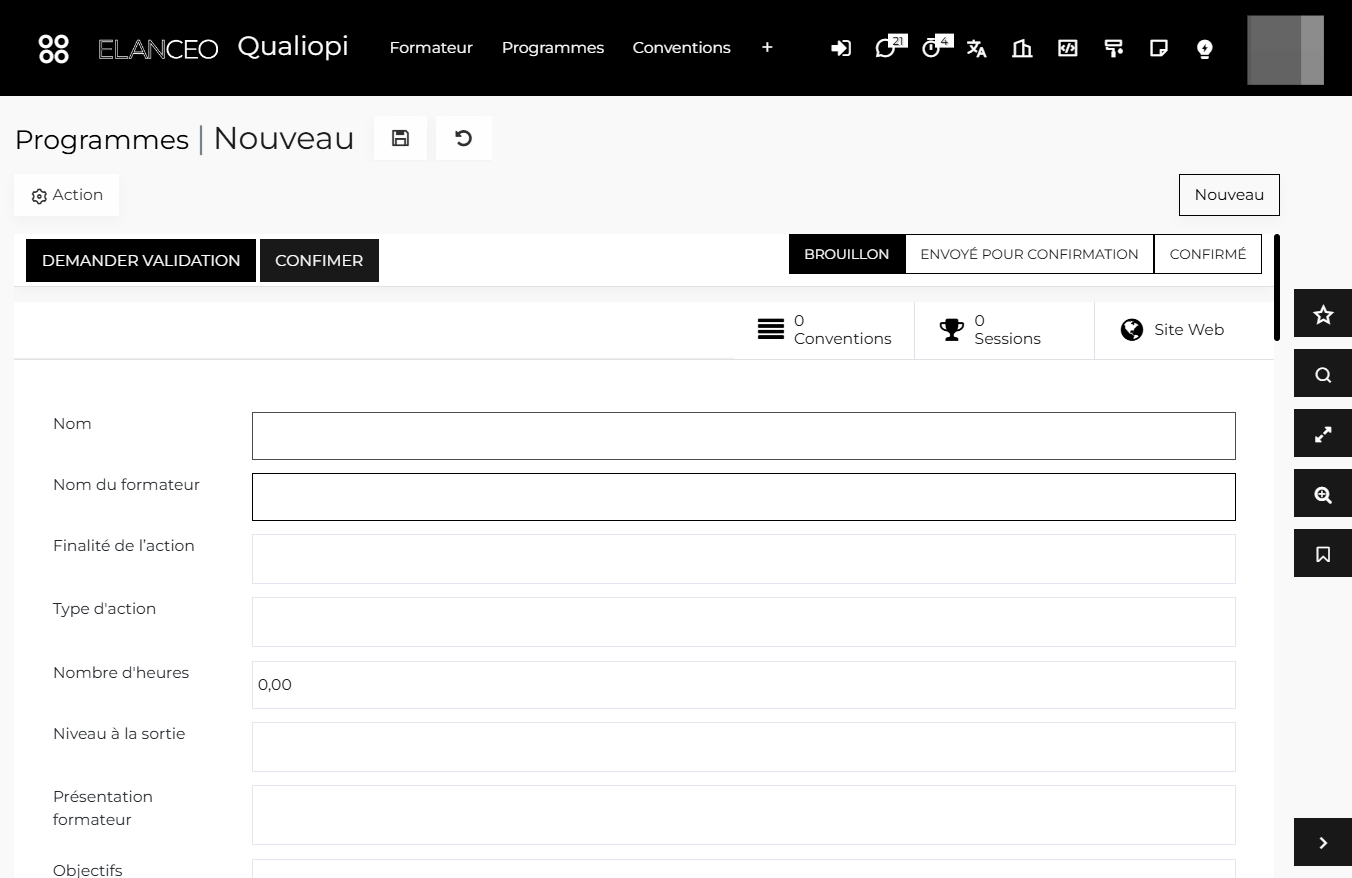This screenshot has height=878, width=1352.
Task: Click the magnifier search icon in sidebar
Action: pyautogui.click(x=1323, y=375)
